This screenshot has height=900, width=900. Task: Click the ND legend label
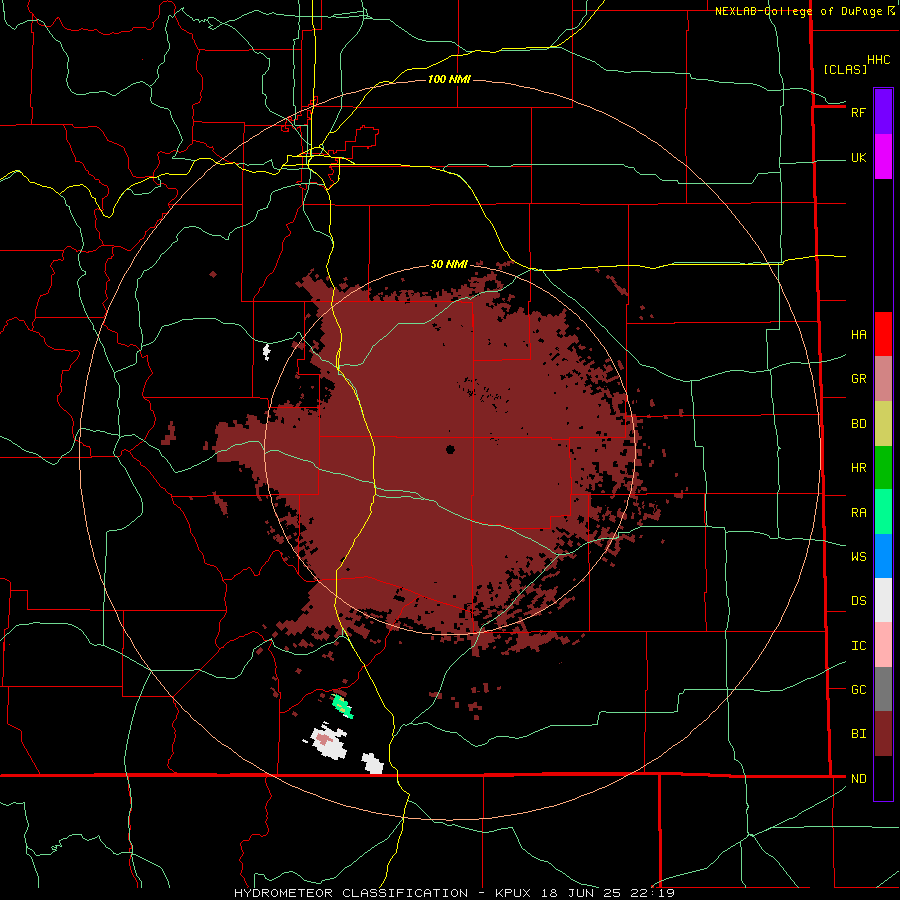point(858,779)
